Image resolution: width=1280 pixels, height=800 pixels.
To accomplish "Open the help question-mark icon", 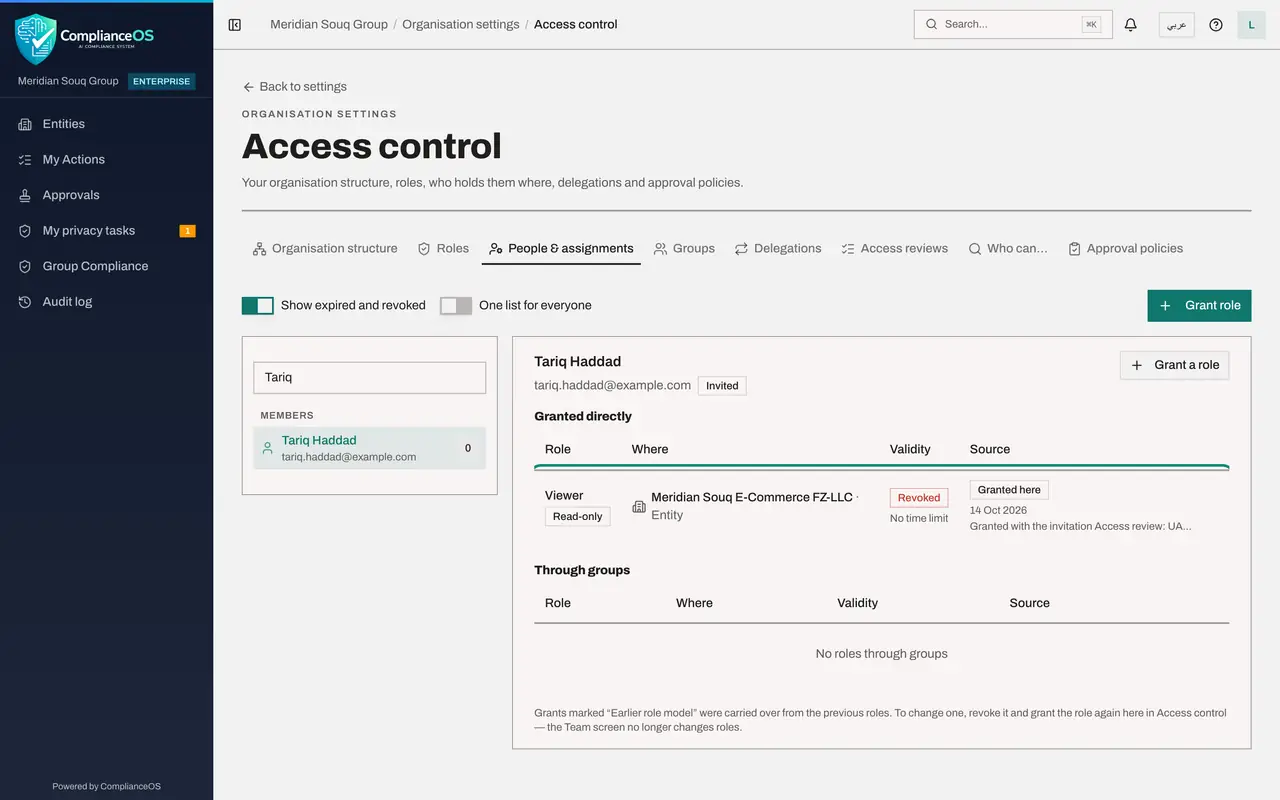I will point(1216,24).
